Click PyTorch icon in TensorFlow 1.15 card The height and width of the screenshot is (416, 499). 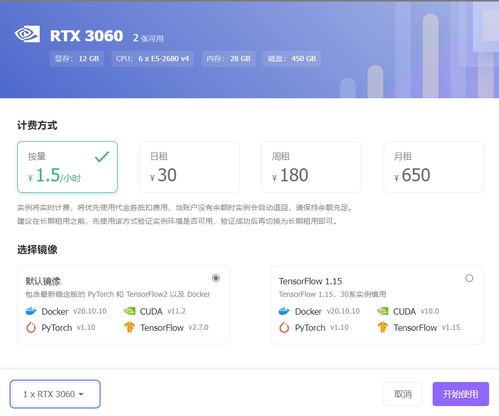tap(284, 328)
